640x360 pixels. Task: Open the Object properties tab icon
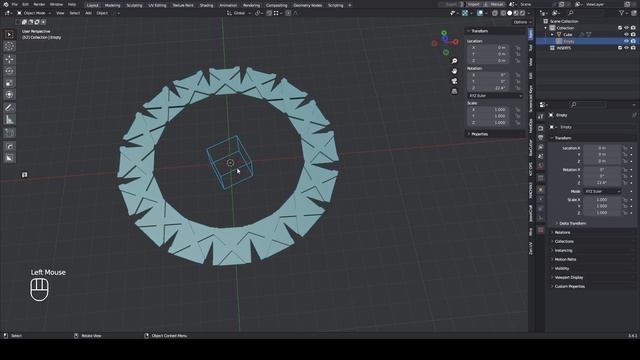pyautogui.click(x=541, y=190)
